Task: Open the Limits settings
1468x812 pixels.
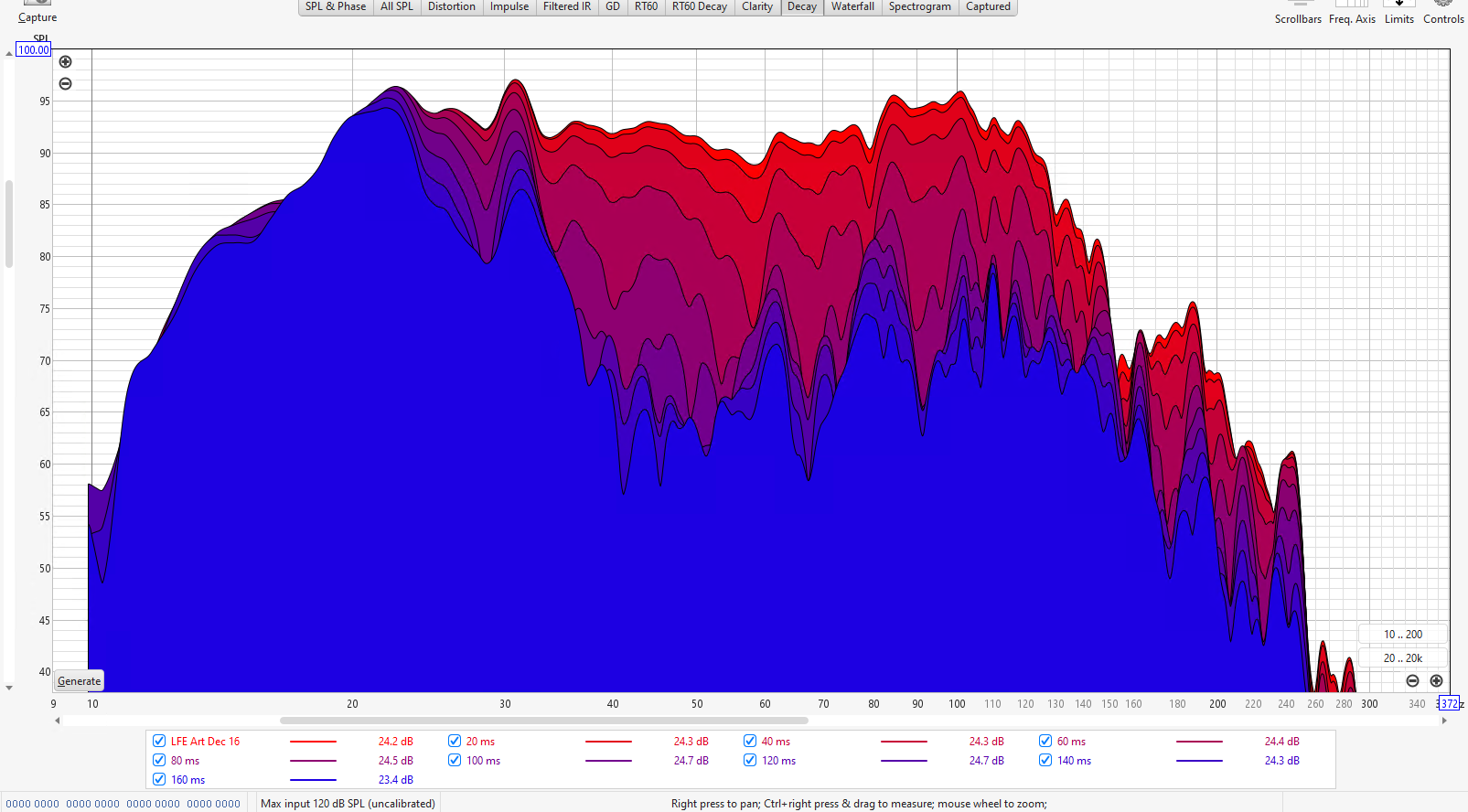Action: (1398, 13)
